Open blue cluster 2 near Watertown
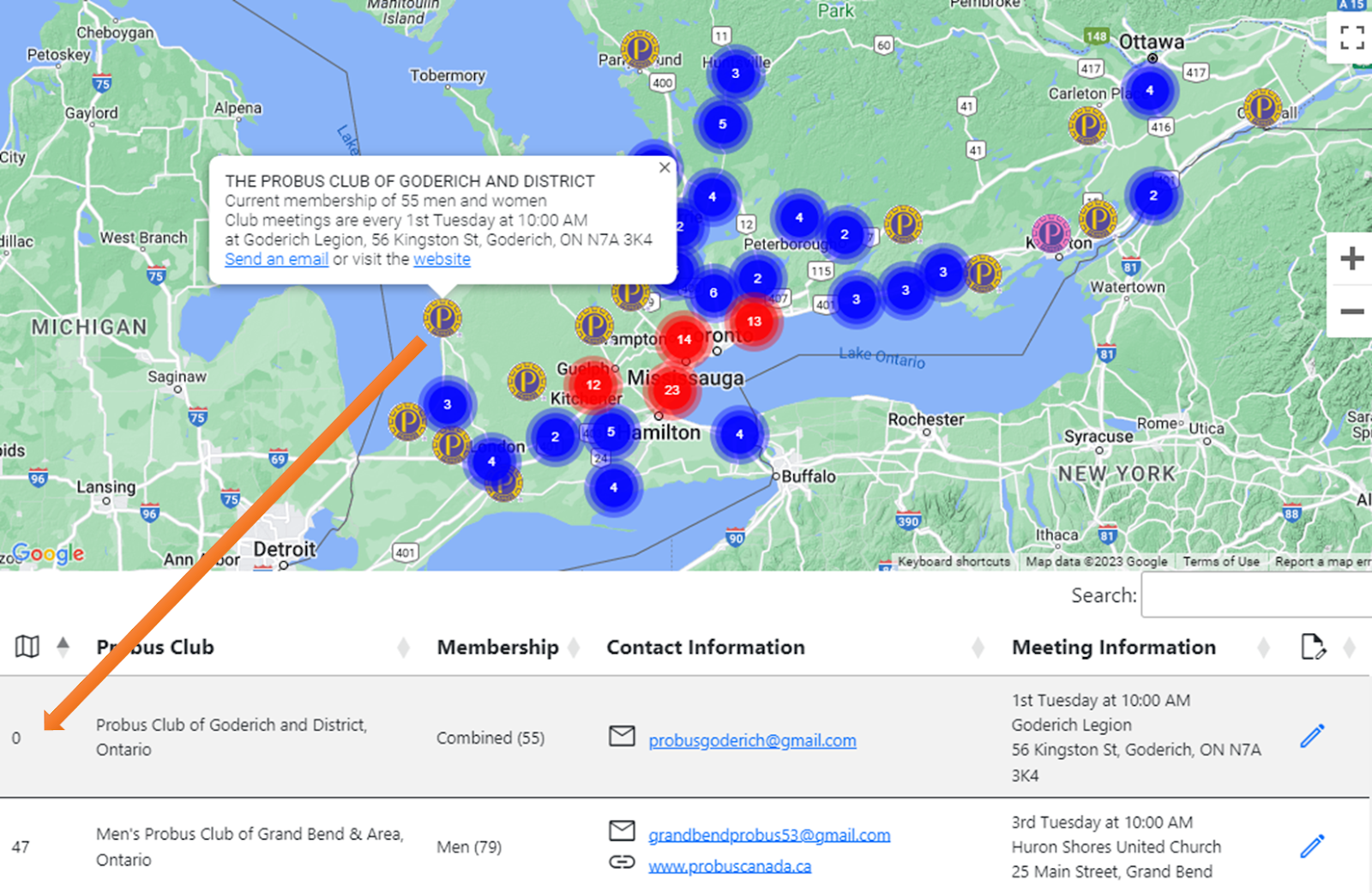 click(x=1153, y=196)
